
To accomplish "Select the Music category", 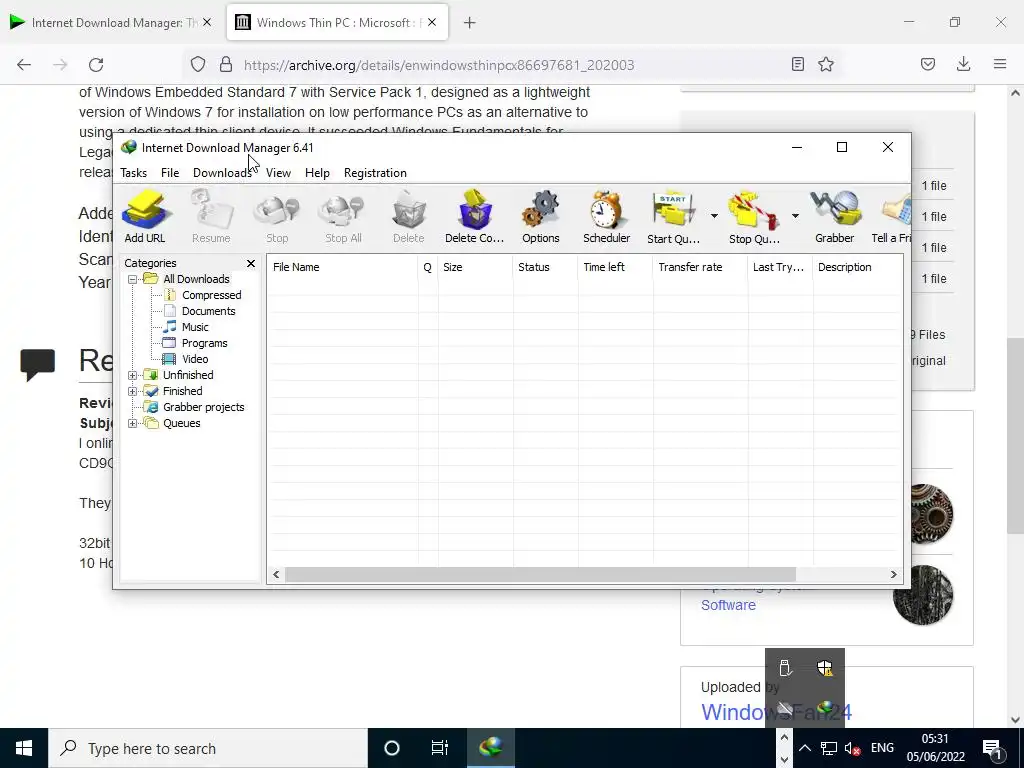I will click(x=195, y=327).
